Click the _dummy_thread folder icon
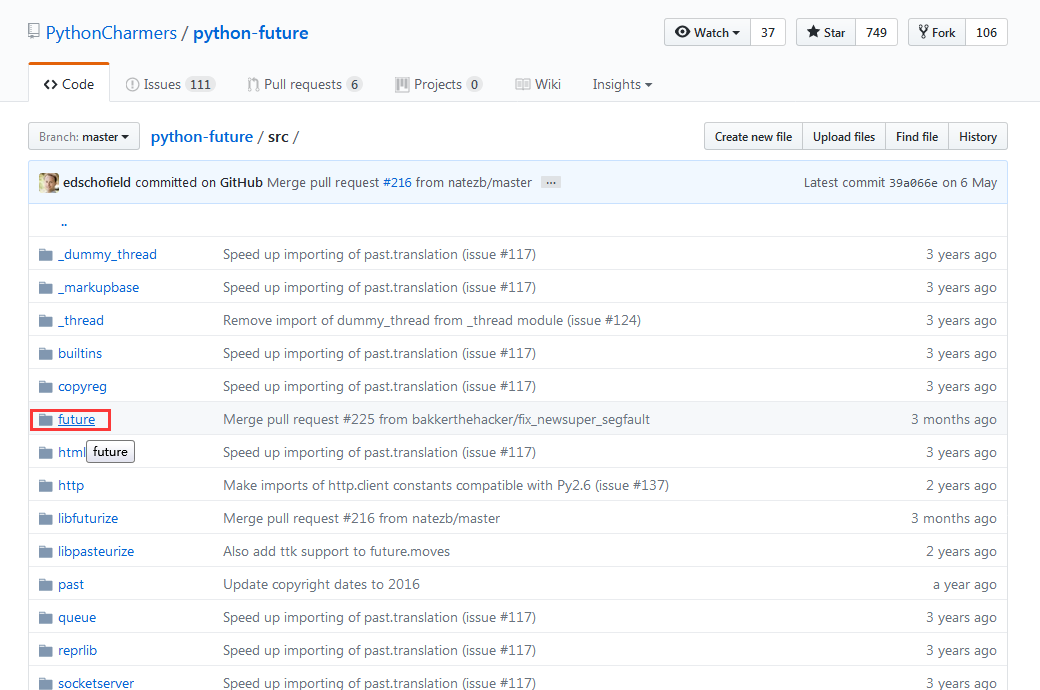This screenshot has width=1040, height=690. [46, 255]
